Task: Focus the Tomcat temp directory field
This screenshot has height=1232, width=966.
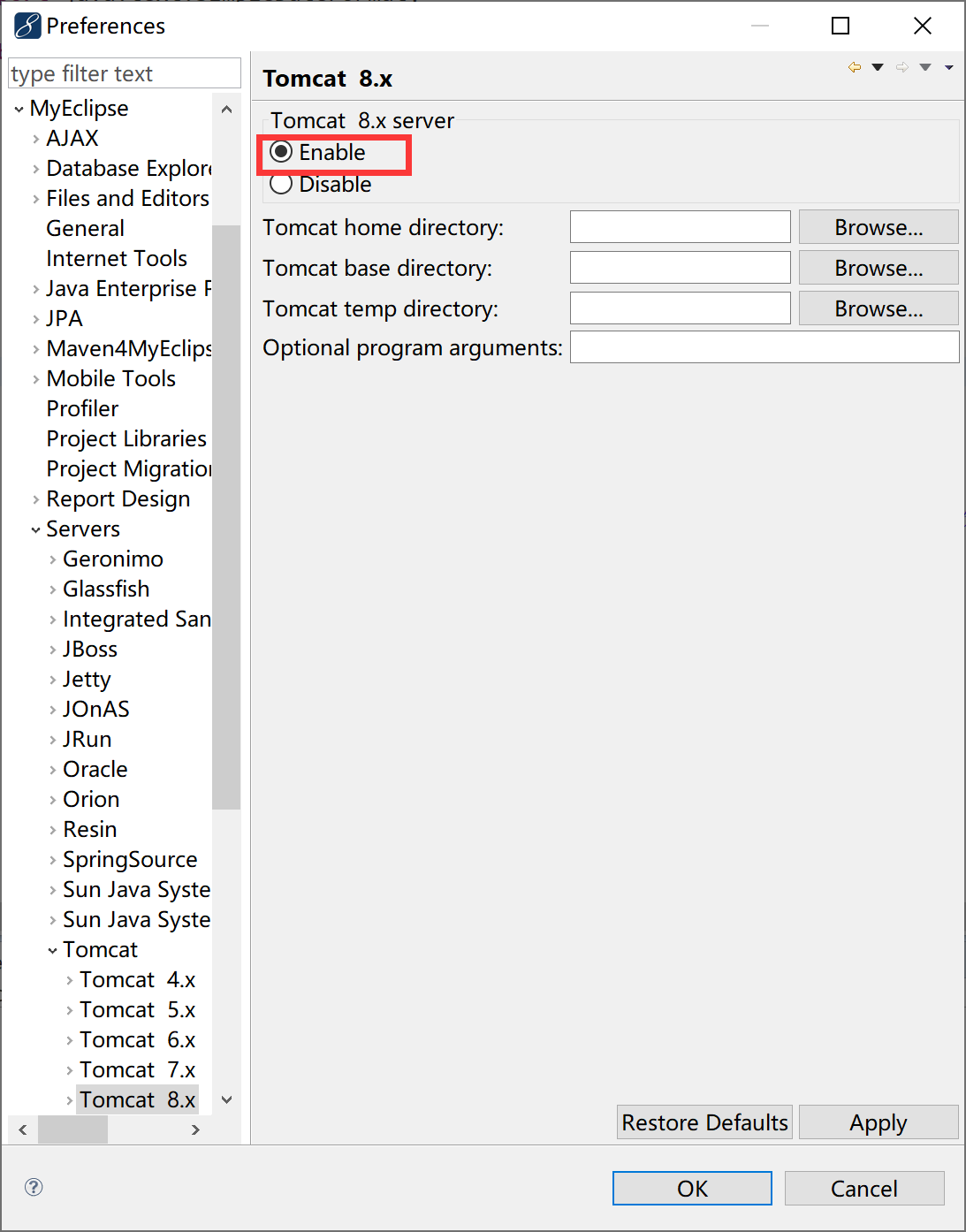Action: pyautogui.click(x=681, y=308)
